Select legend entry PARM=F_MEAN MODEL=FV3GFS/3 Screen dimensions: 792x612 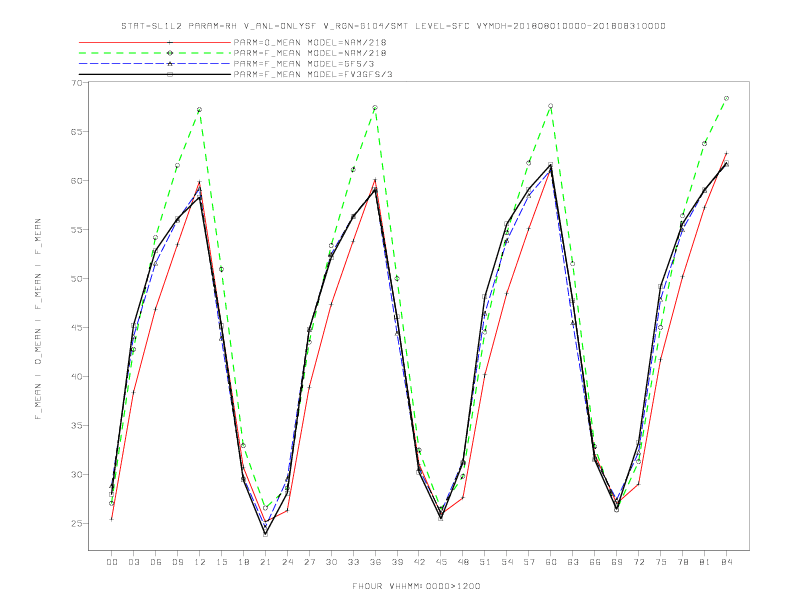click(x=313, y=74)
